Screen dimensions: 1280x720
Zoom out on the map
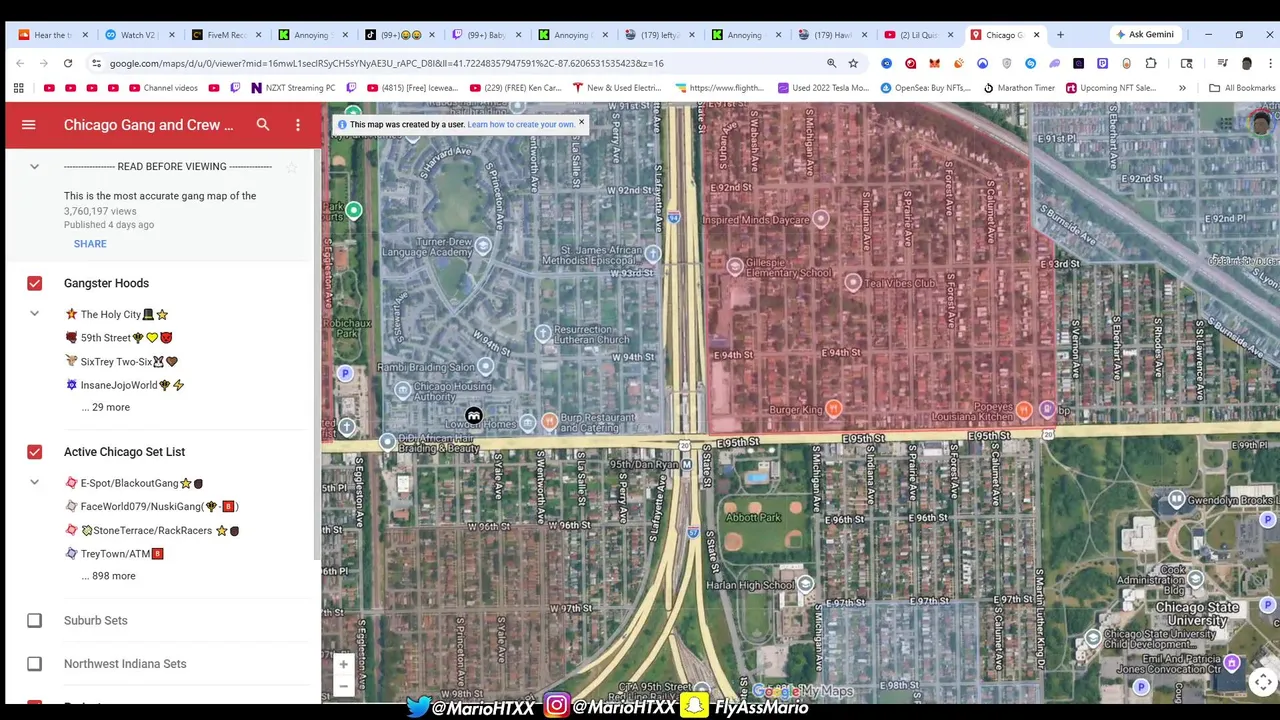[343, 686]
